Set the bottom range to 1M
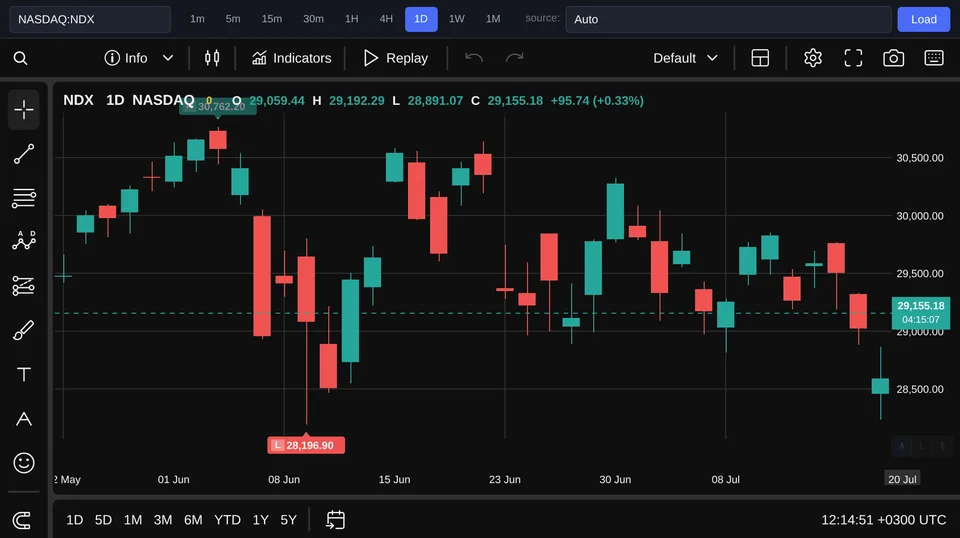This screenshot has width=960, height=538. click(133, 520)
